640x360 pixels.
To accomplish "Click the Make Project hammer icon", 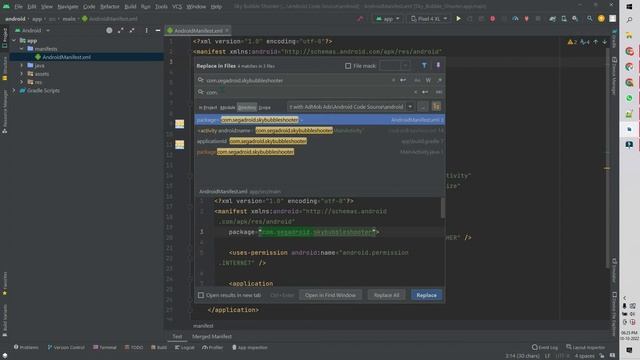I will (360, 19).
